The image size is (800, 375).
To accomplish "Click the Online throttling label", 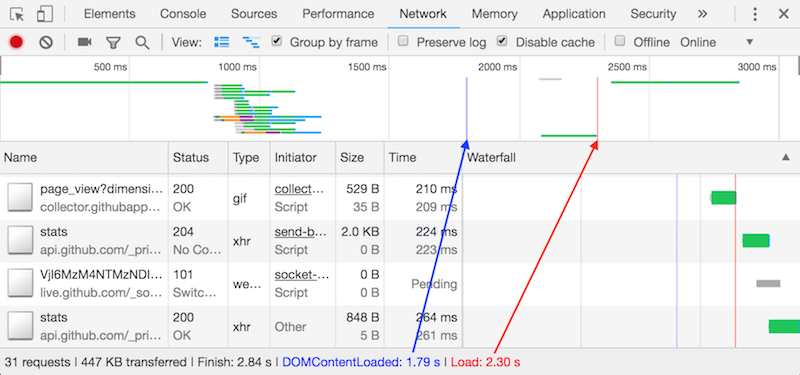I will pos(698,42).
